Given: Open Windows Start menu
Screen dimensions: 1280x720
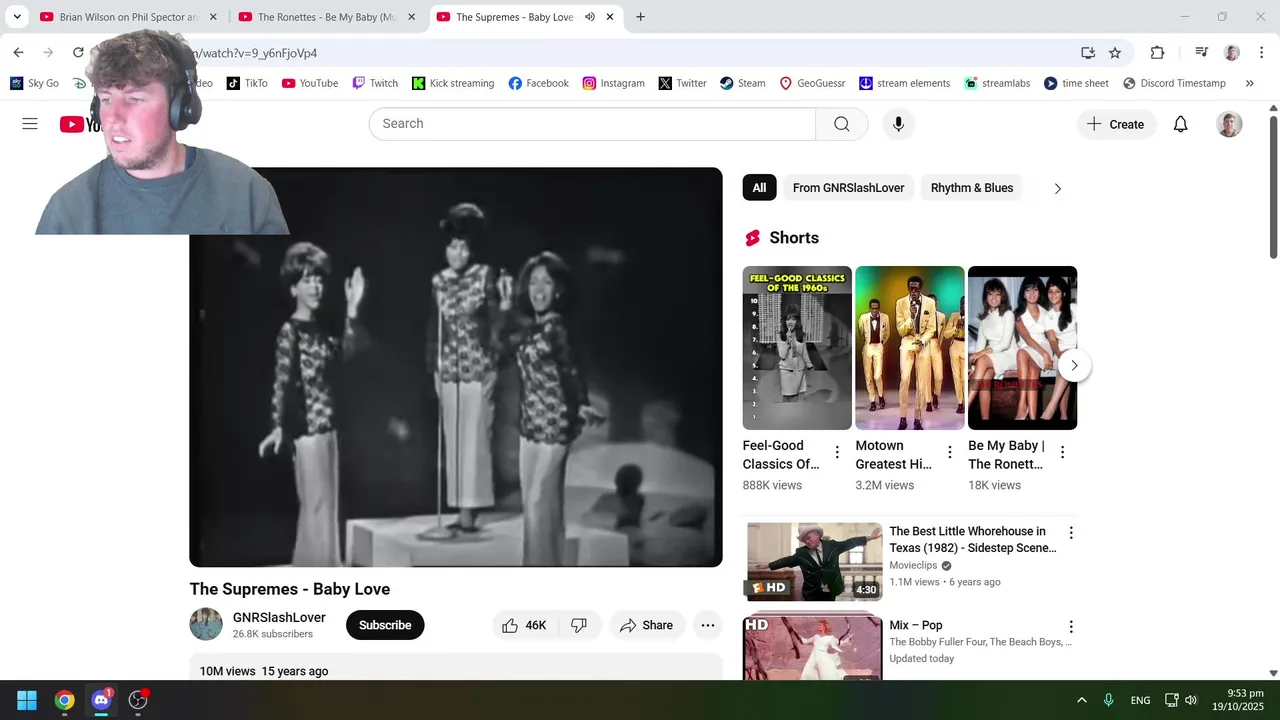Looking at the screenshot, I should [27, 700].
